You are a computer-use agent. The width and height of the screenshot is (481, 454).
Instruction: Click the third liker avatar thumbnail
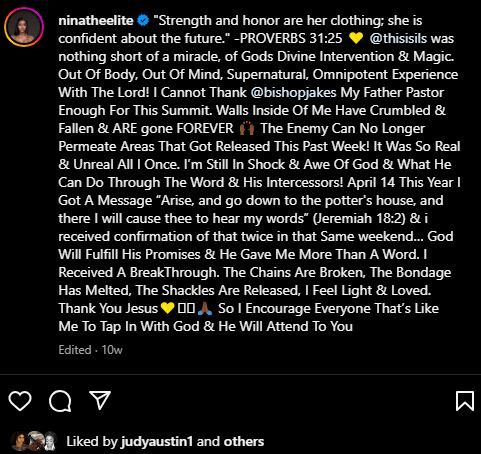[x=50, y=441]
